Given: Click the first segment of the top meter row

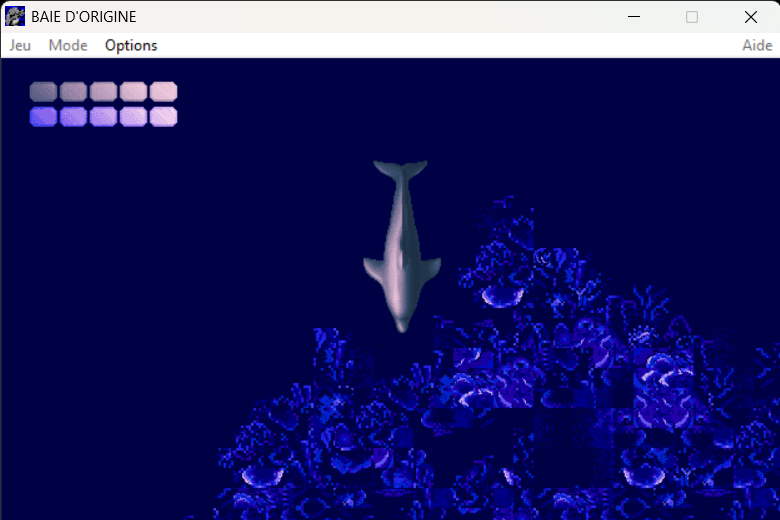Looking at the screenshot, I should click(x=43, y=92).
